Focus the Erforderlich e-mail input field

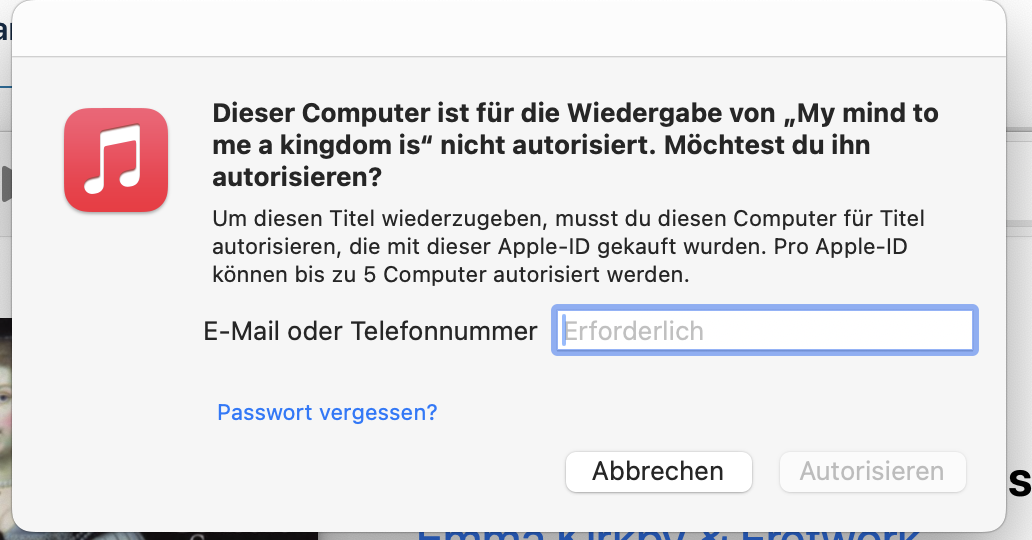tap(765, 331)
